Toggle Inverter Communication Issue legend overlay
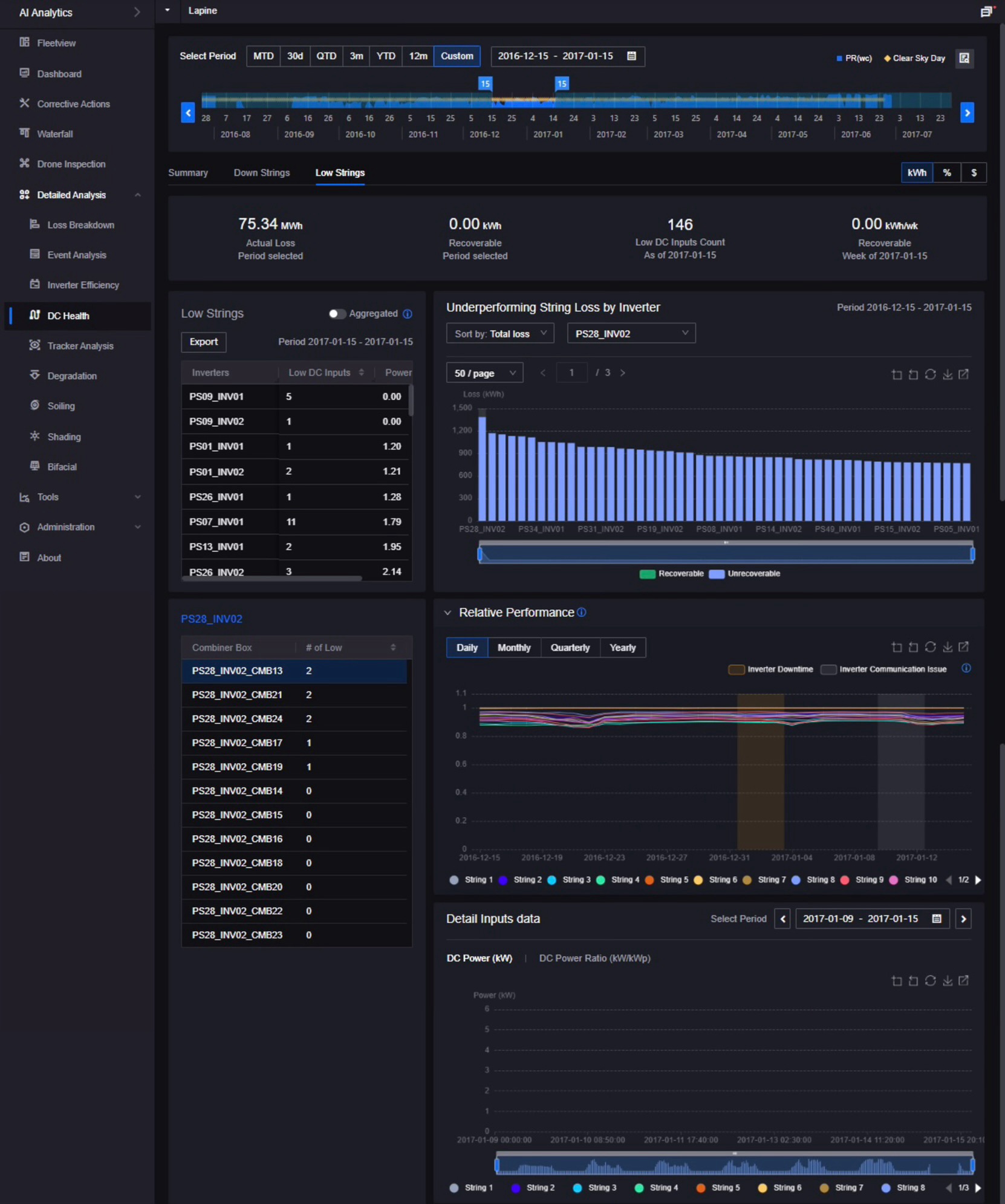The height and width of the screenshot is (1204, 1005). coord(883,669)
